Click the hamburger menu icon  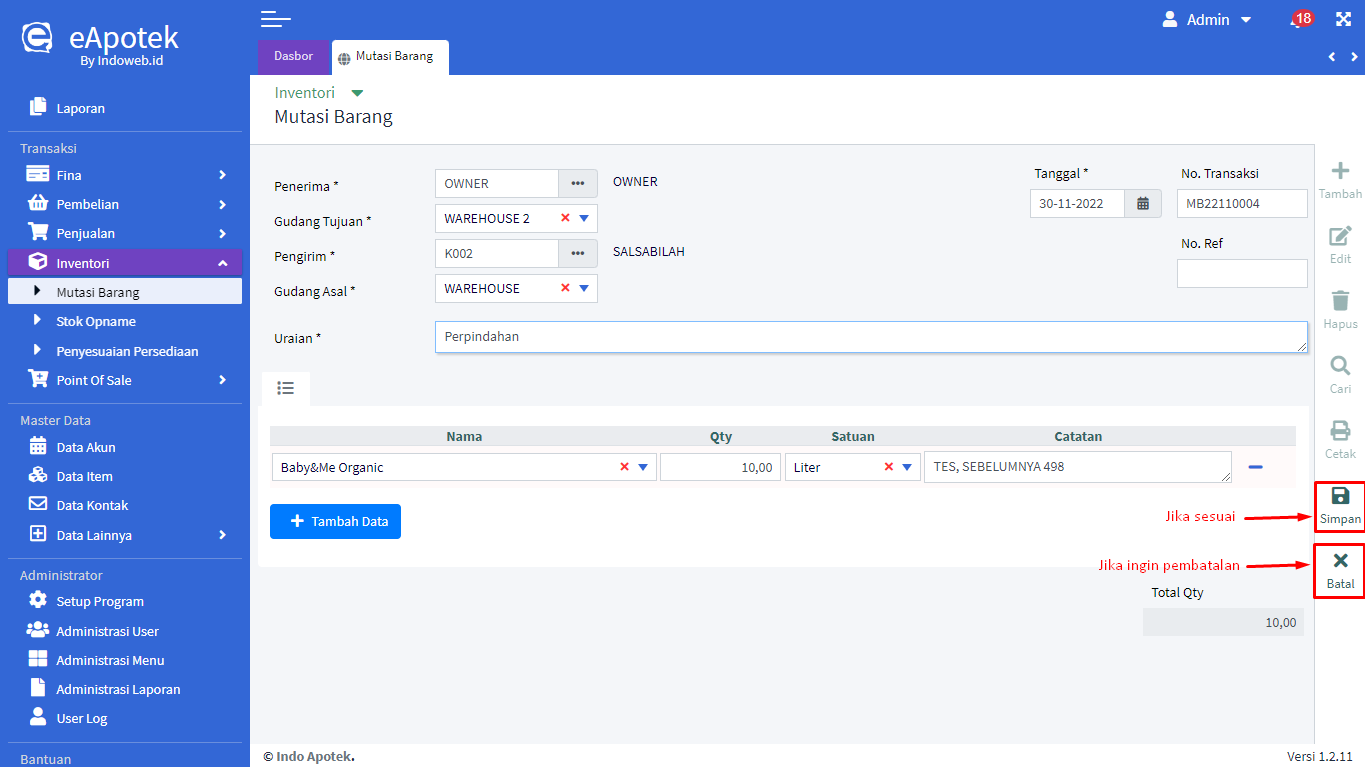coord(275,19)
